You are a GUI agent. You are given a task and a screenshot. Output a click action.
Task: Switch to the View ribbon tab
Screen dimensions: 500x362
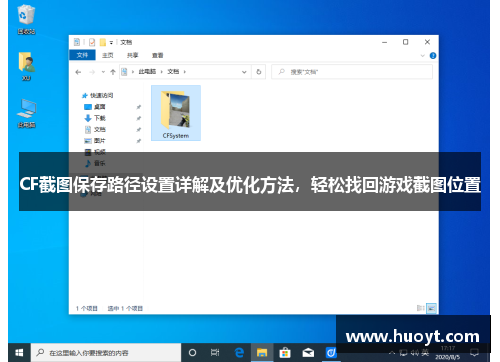point(158,55)
